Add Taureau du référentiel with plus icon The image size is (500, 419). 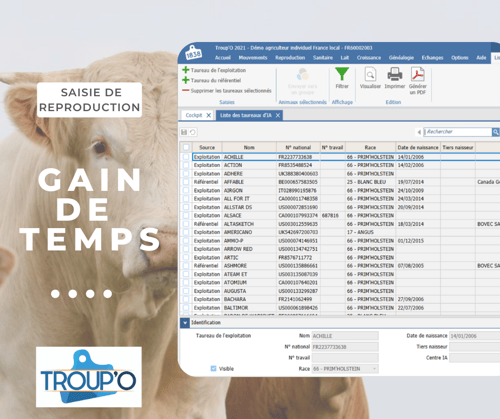[186, 80]
